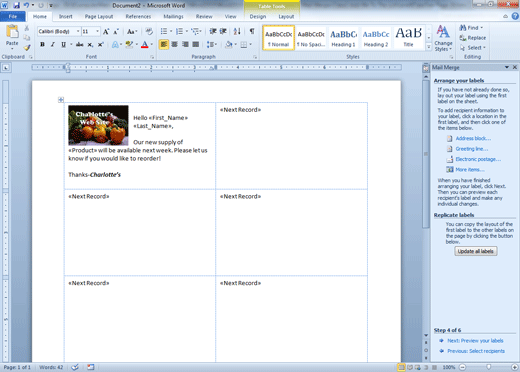Toggle Subscript formatting
Viewport: 520px width, 372px height.
tap(90, 44)
